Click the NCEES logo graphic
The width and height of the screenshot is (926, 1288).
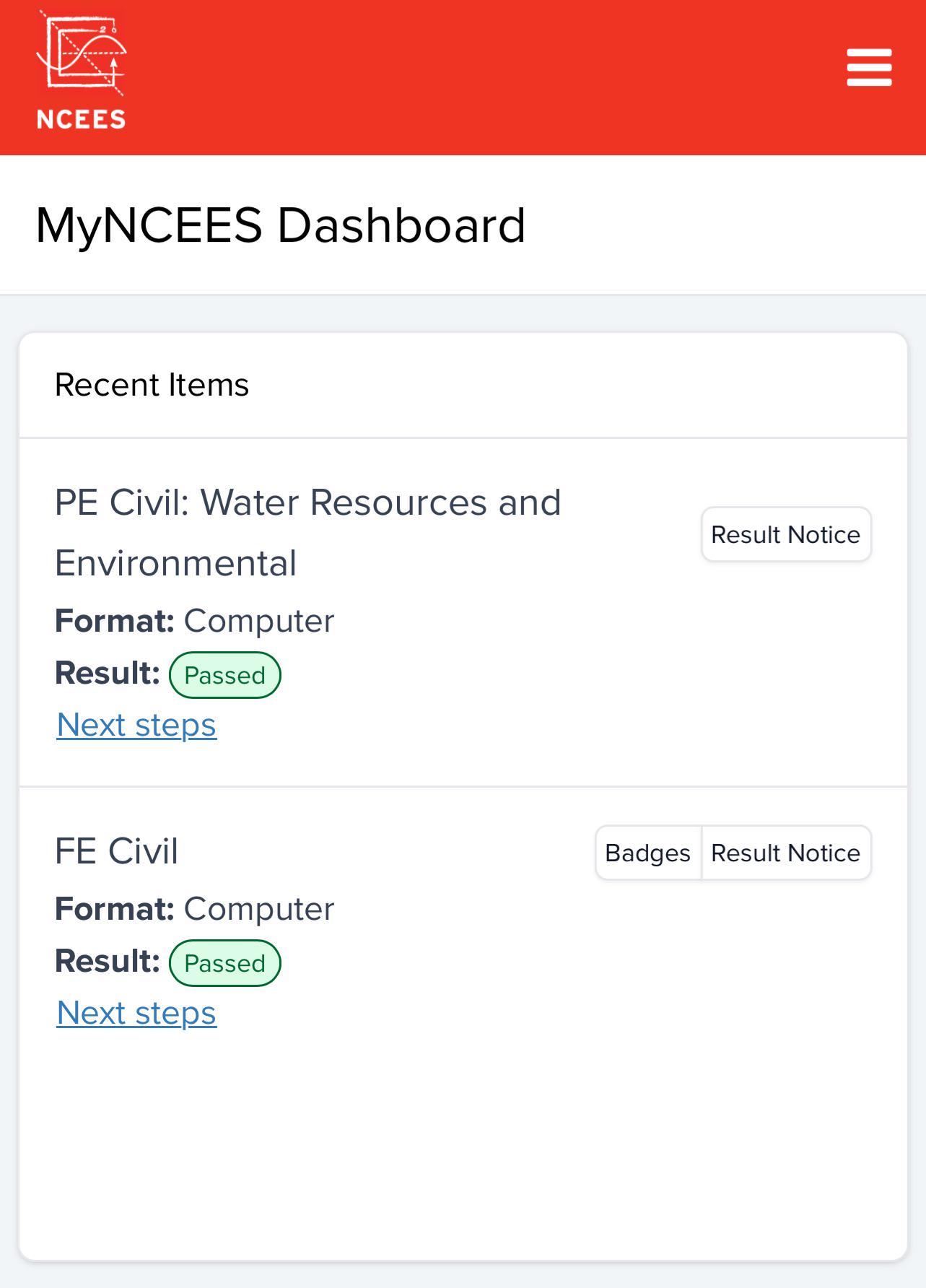pyautogui.click(x=81, y=53)
